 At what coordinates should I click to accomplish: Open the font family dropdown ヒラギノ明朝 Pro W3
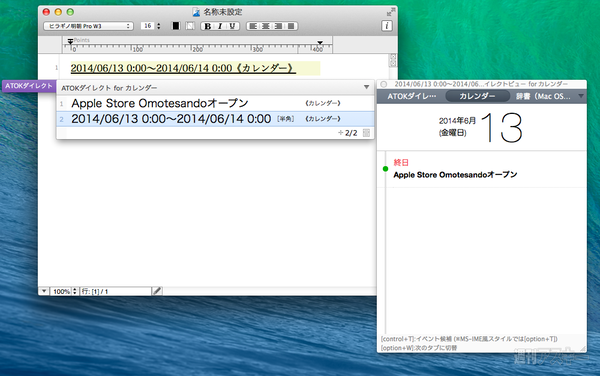pos(88,26)
